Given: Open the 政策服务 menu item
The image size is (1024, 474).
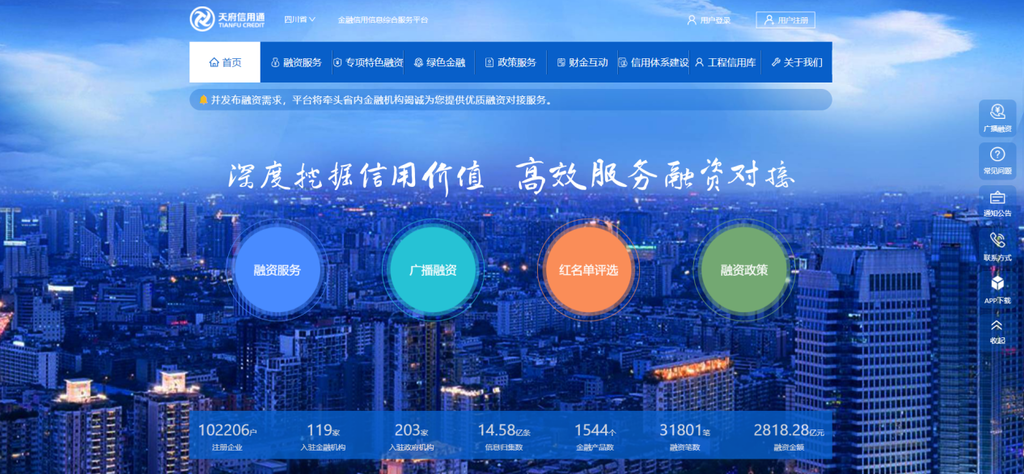Looking at the screenshot, I should pyautogui.click(x=511, y=62).
